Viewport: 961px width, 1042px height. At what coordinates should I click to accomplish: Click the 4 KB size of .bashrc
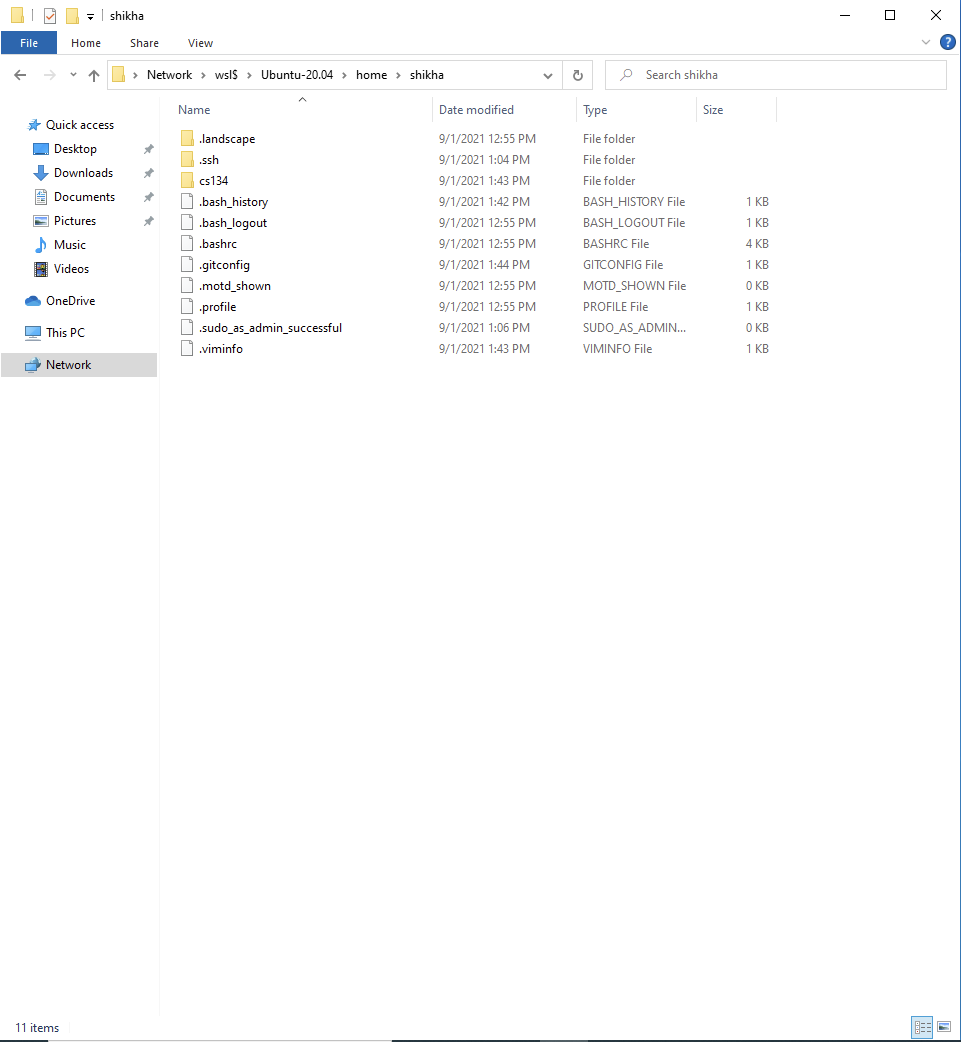coord(757,244)
